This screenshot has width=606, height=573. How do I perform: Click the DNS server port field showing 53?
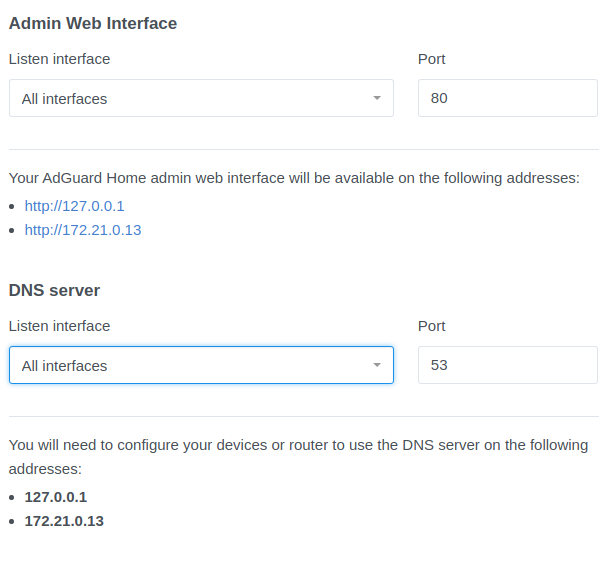(508, 365)
